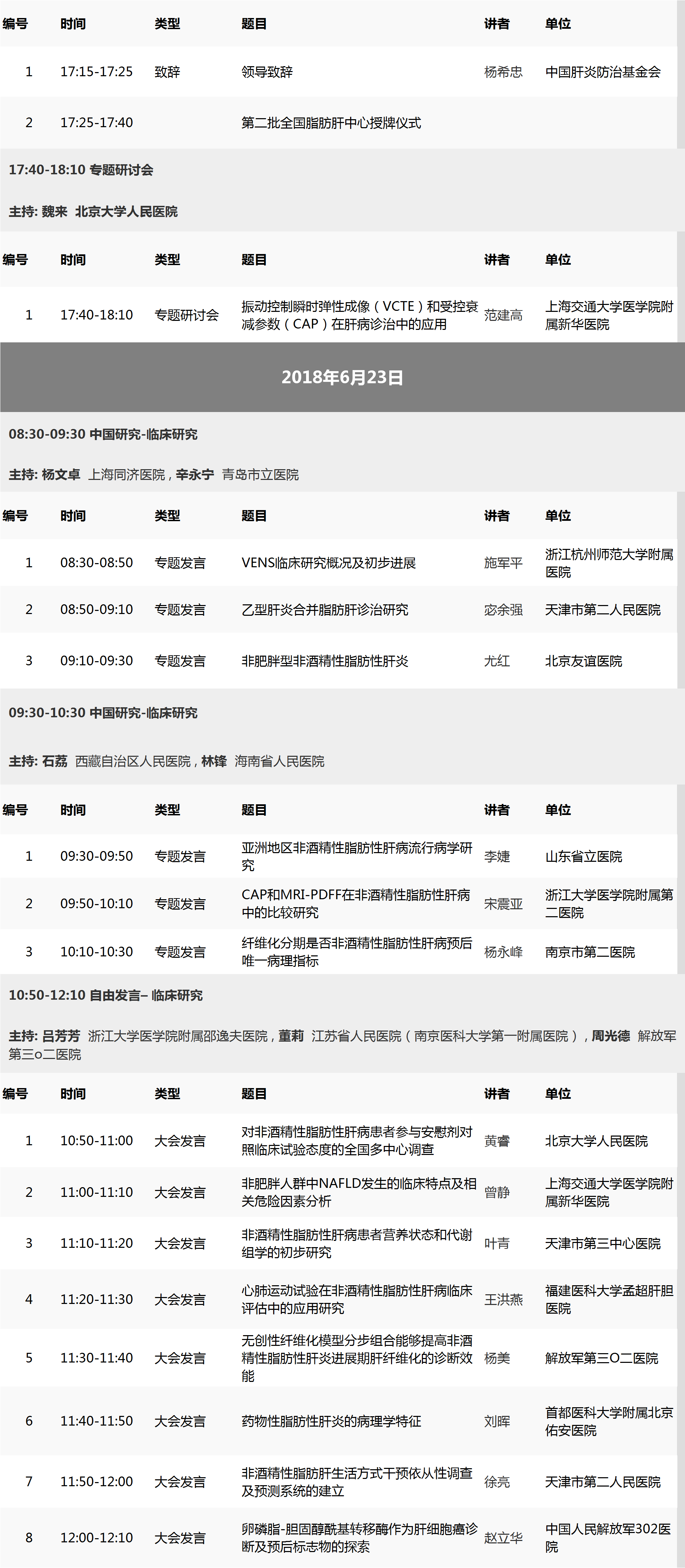Image resolution: width=685 pixels, height=1568 pixels.
Task: Click time cell 10:10-10:30
Action: click(96, 952)
